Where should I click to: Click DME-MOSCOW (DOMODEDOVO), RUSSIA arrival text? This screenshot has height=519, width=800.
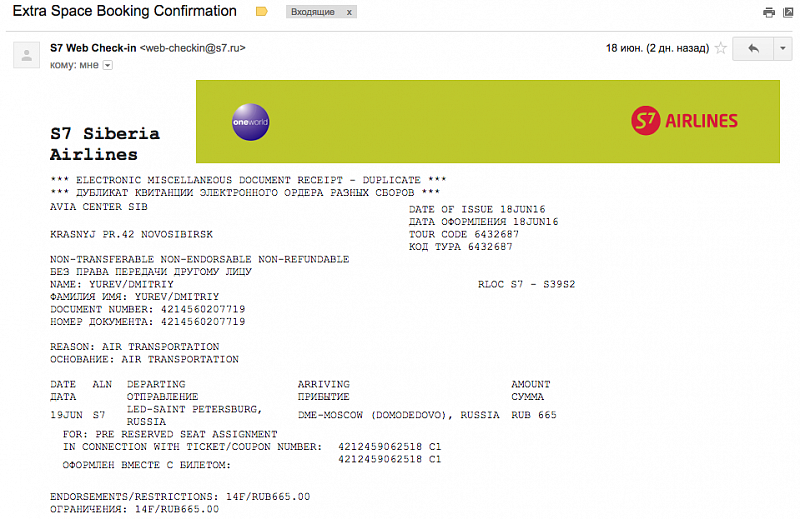(x=398, y=415)
